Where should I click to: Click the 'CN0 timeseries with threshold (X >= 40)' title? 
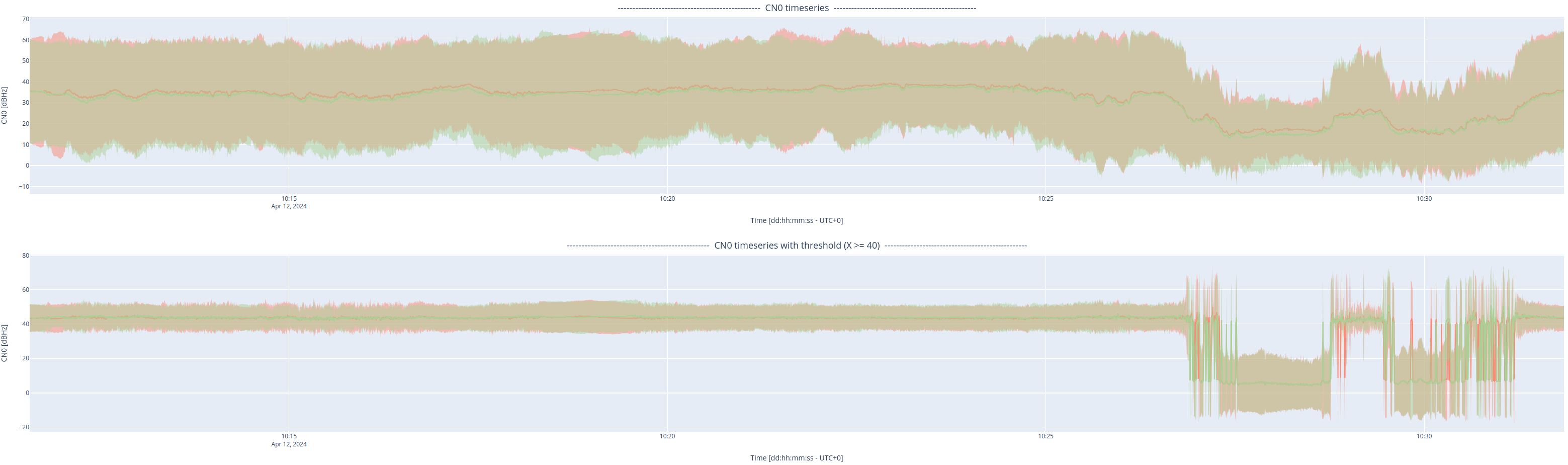point(796,246)
